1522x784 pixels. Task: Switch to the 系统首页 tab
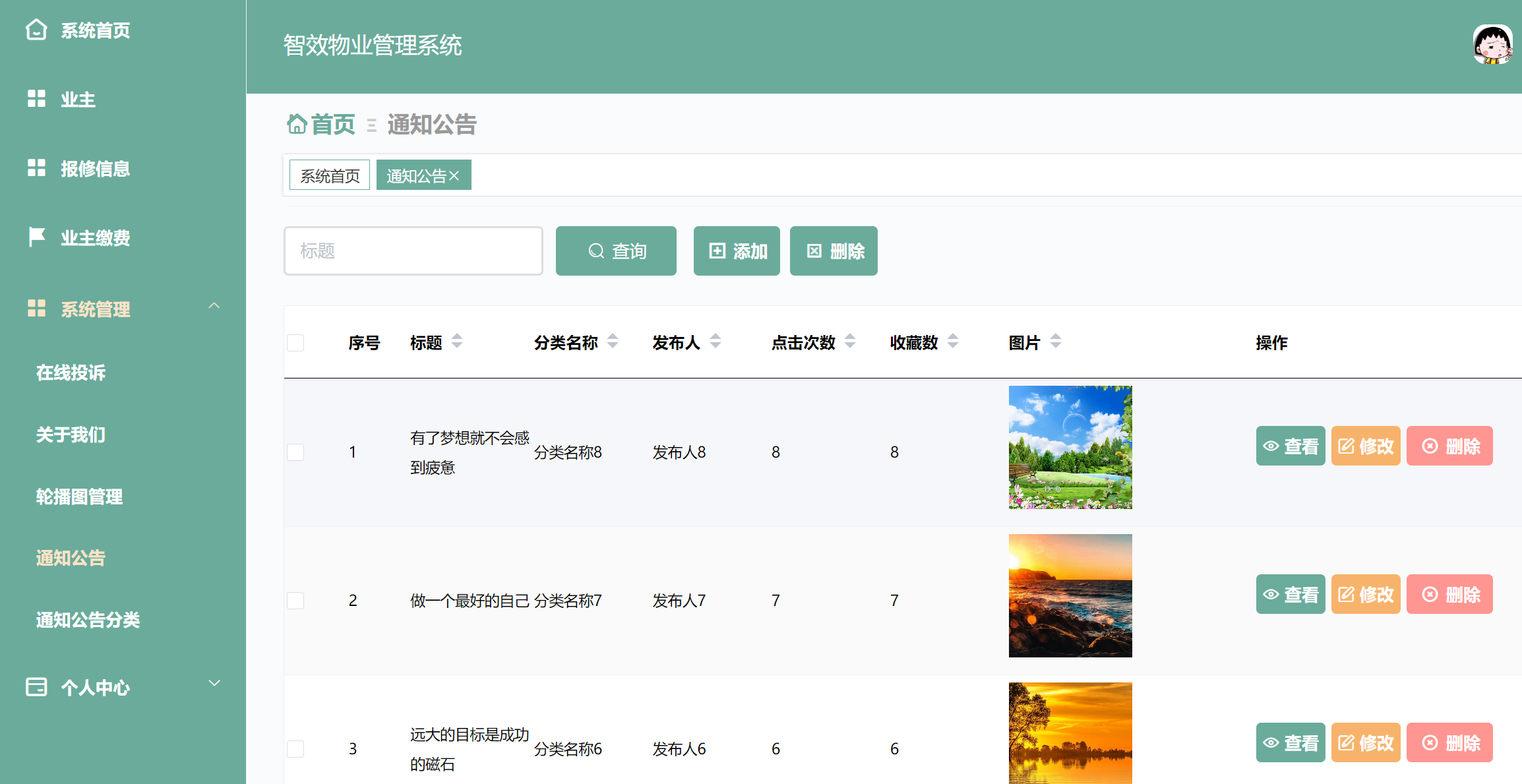point(330,175)
